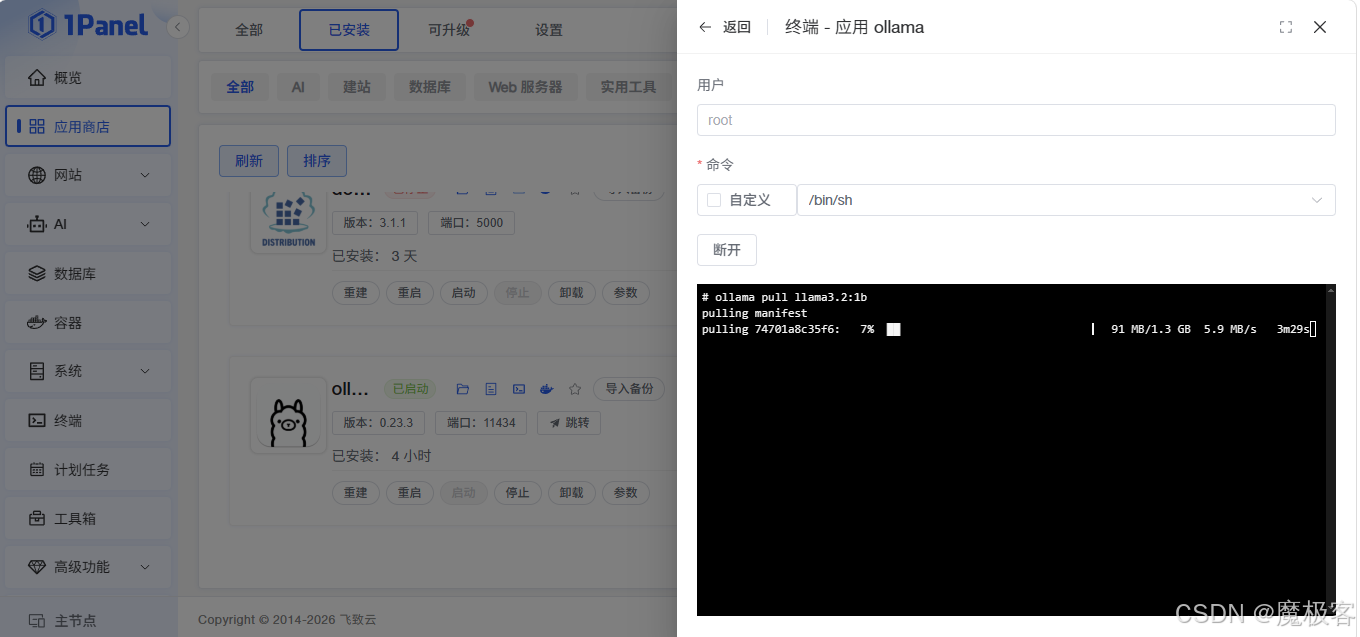Expand the 系统 sidebar menu
The width and height of the screenshot is (1360, 637).
[x=88, y=371]
